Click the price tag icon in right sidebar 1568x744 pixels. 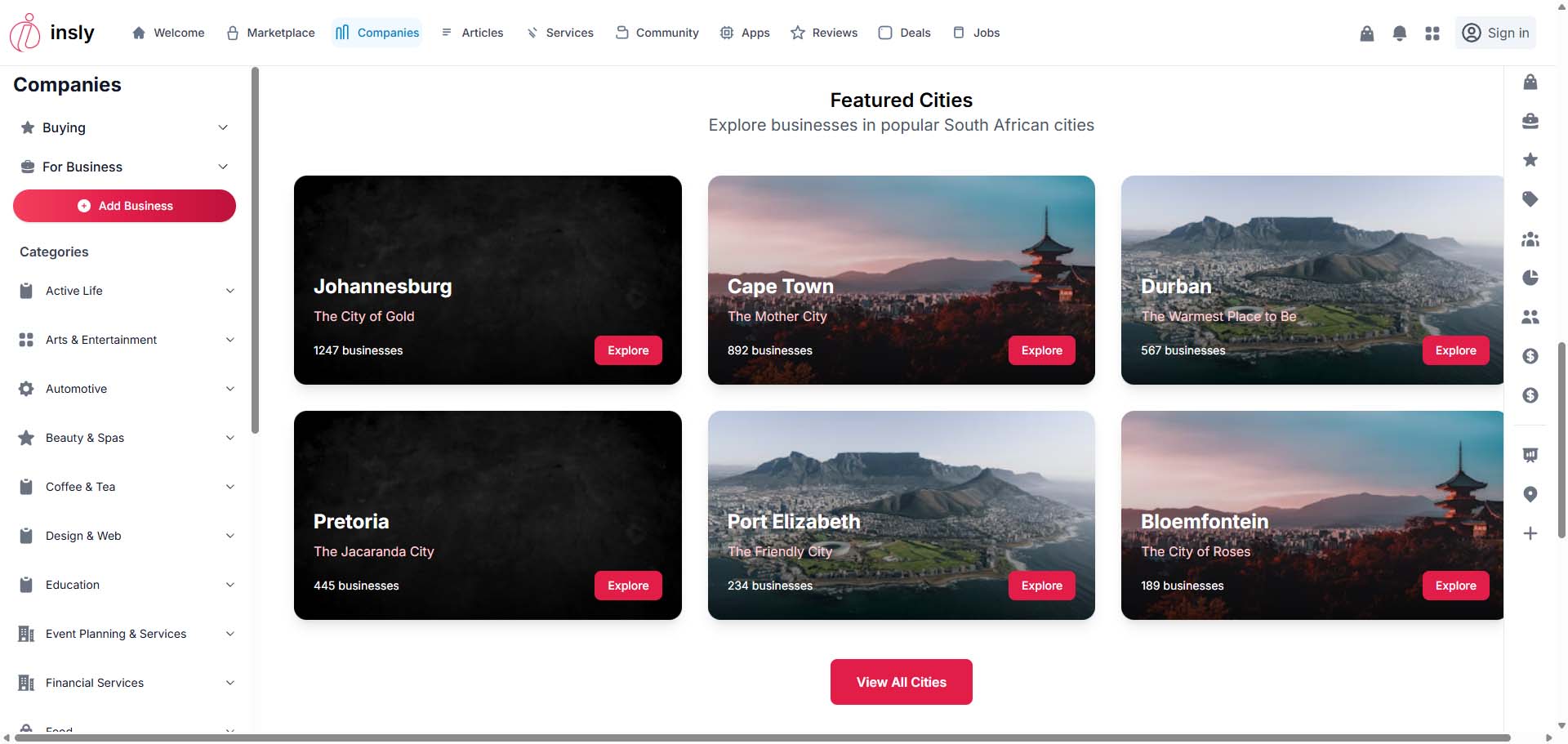(x=1530, y=199)
